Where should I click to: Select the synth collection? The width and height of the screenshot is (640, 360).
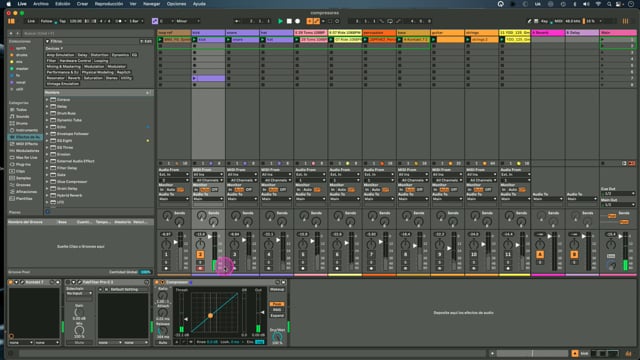[20, 48]
